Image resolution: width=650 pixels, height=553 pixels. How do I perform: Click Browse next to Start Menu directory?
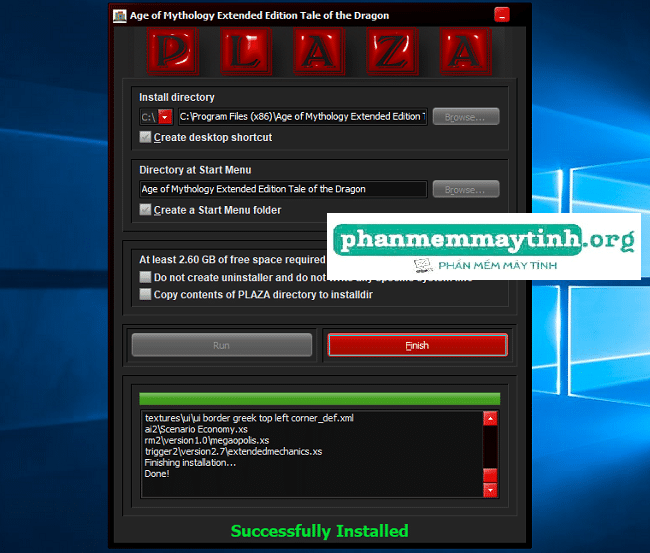[465, 189]
